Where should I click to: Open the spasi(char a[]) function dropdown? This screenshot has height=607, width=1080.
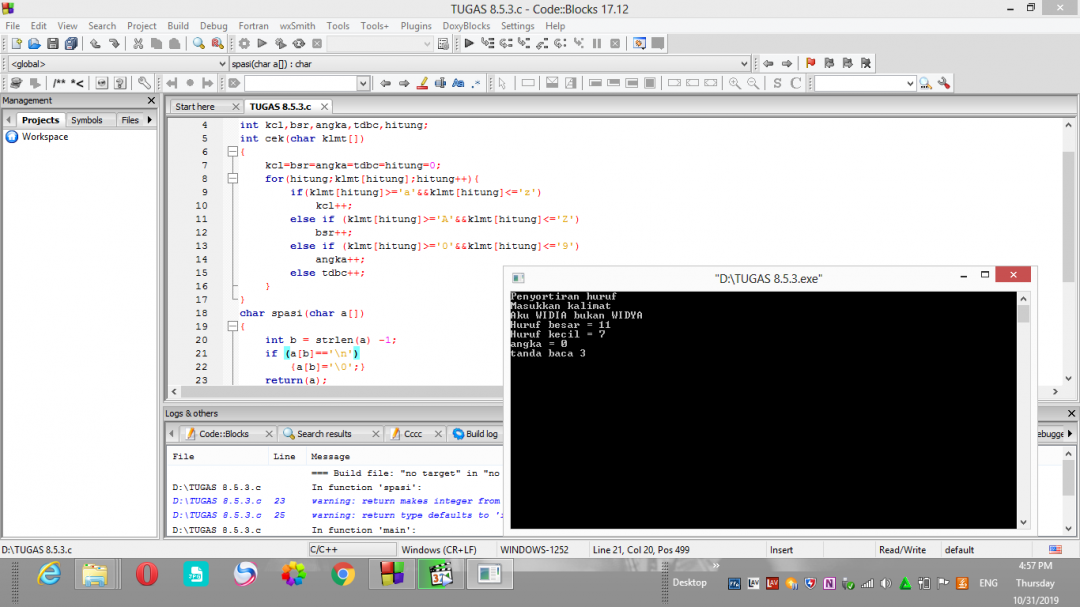[x=489, y=63]
